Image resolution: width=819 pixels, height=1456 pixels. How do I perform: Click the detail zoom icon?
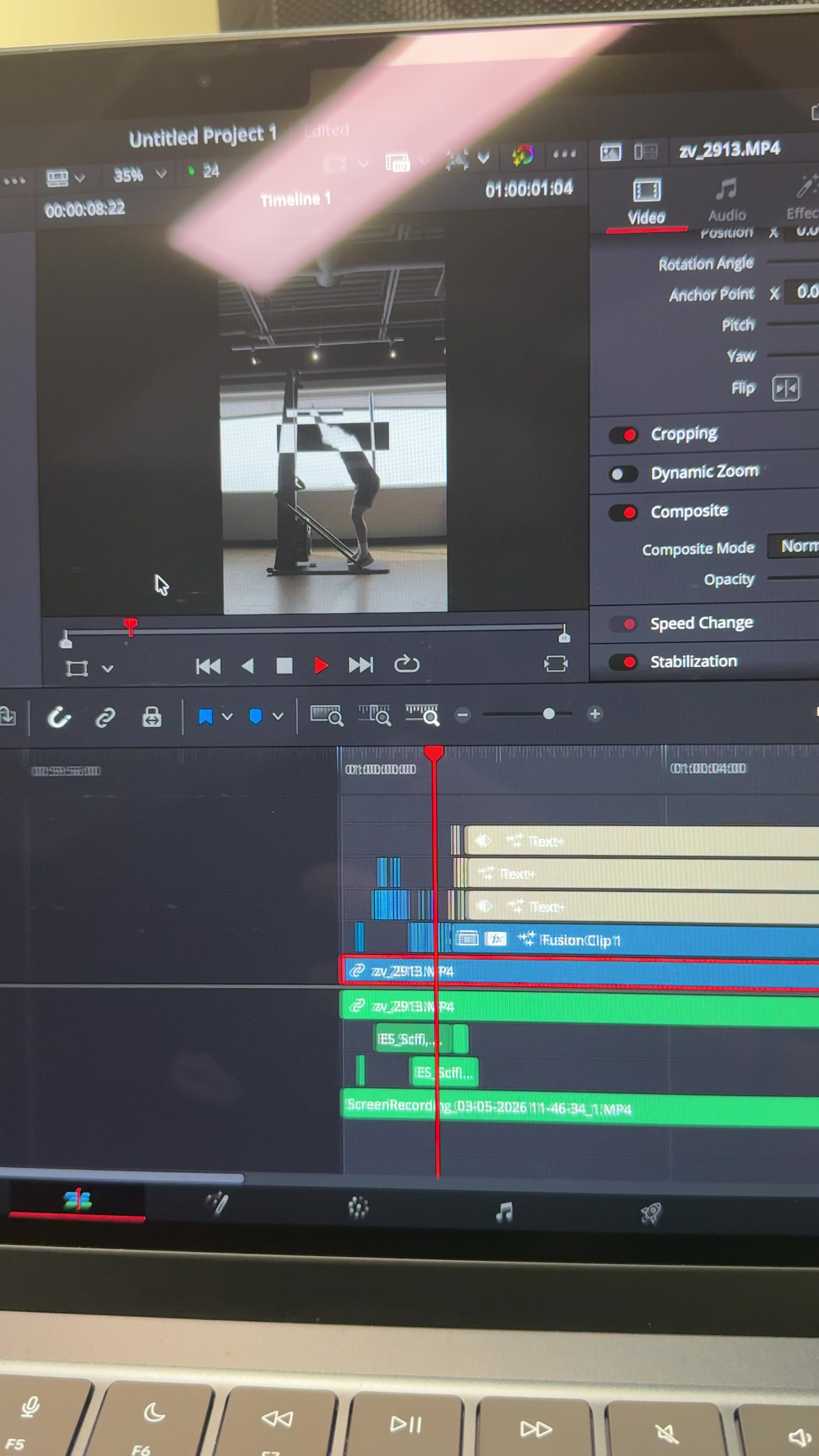(x=374, y=715)
